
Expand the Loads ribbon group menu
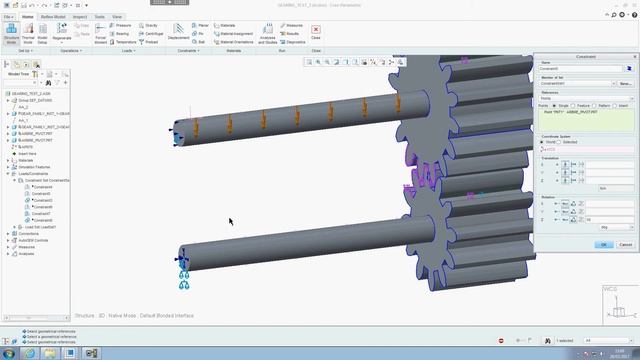(x=128, y=51)
